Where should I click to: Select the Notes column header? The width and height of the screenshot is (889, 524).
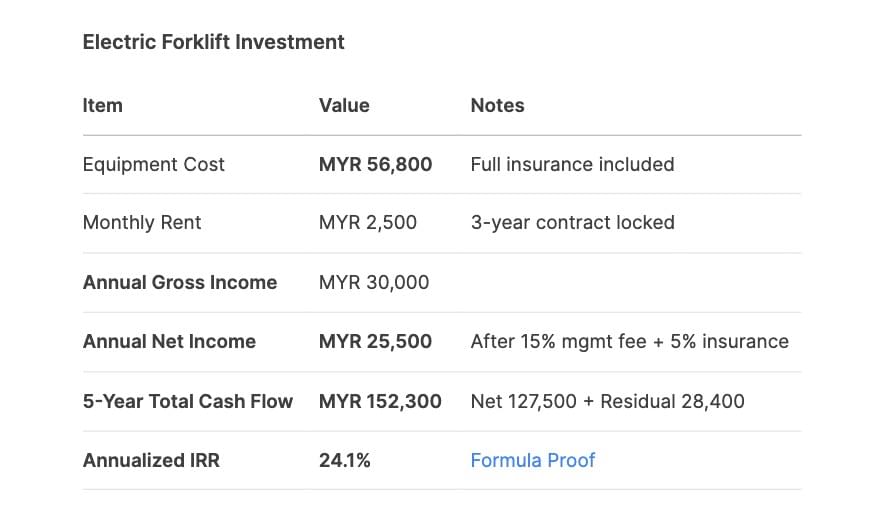point(497,105)
